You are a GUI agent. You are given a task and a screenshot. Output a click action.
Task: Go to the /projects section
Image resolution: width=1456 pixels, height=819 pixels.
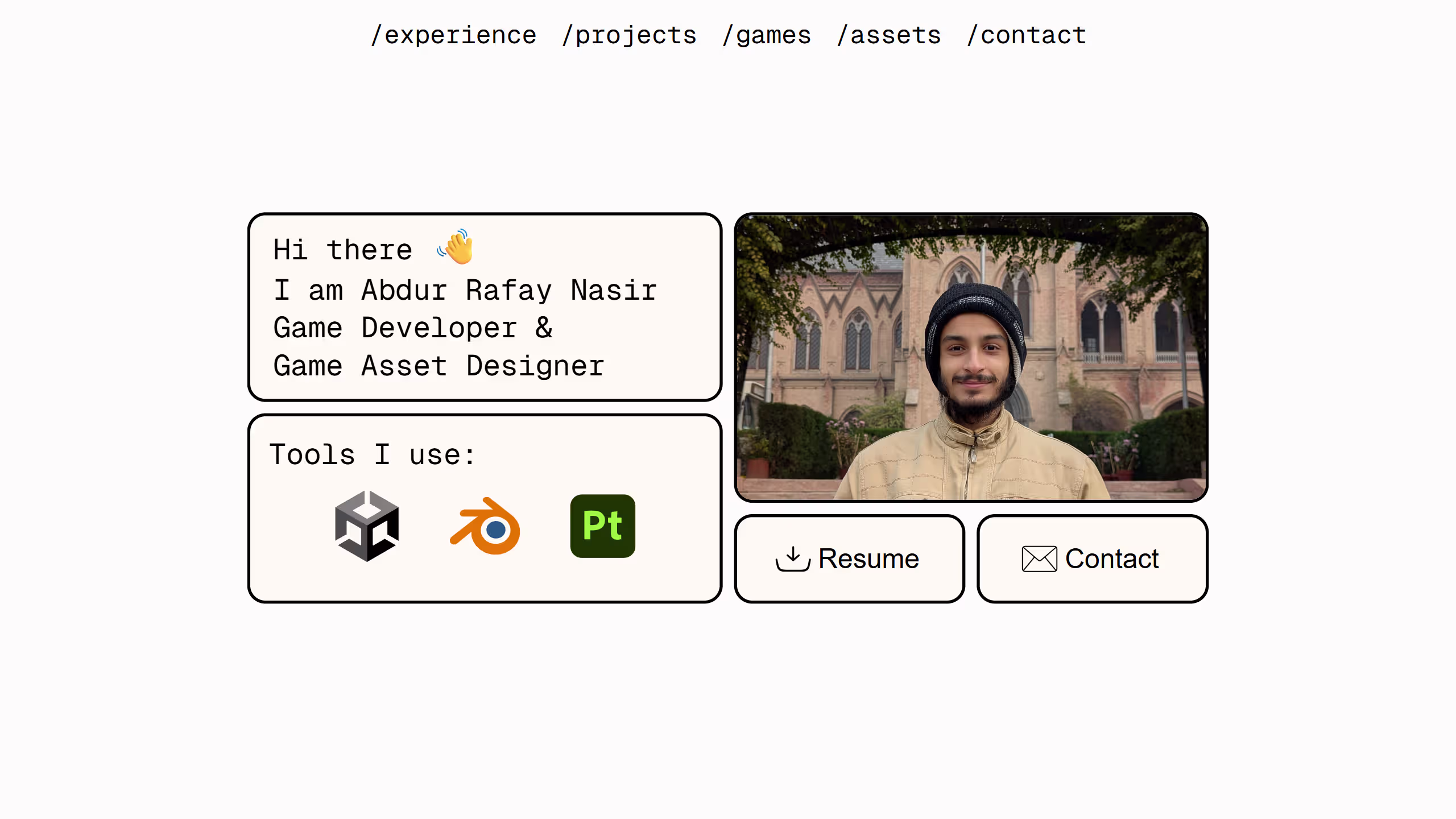tap(629, 36)
